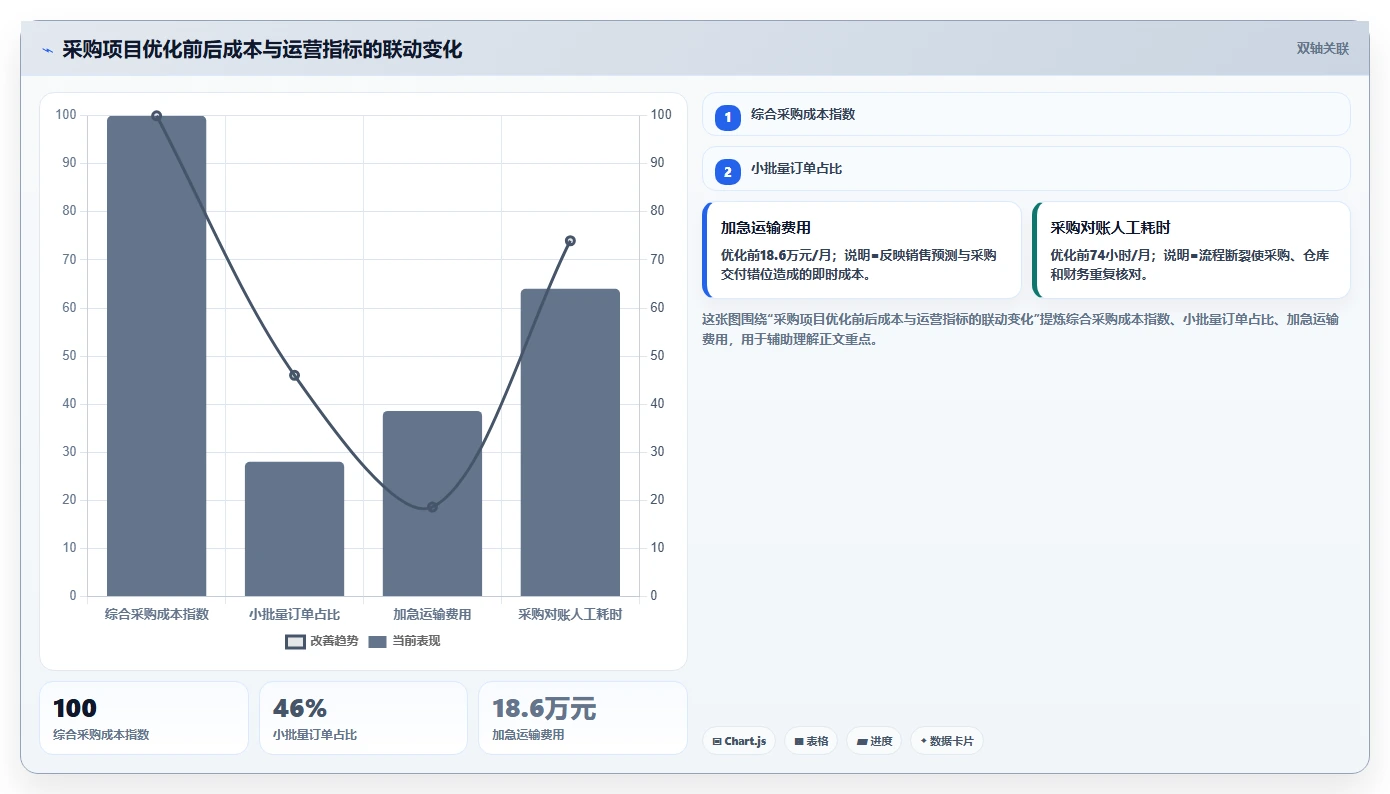Click the x-axis label 采购对账人工耗时
The image size is (1390, 794).
(571, 614)
